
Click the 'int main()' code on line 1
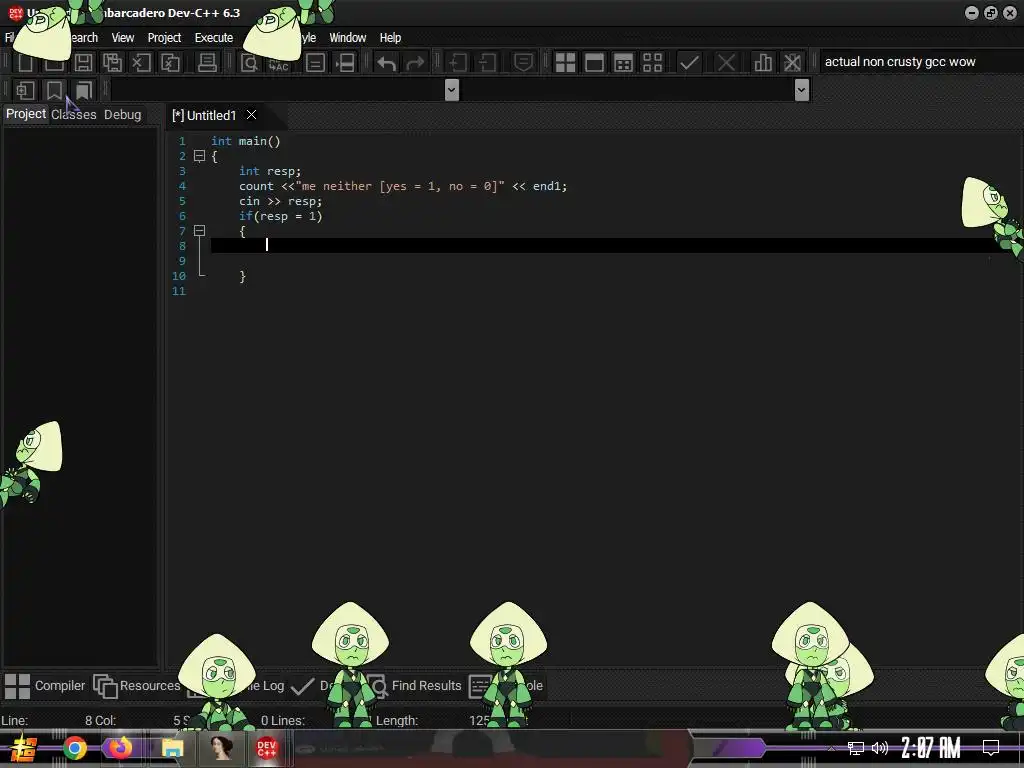click(x=246, y=141)
